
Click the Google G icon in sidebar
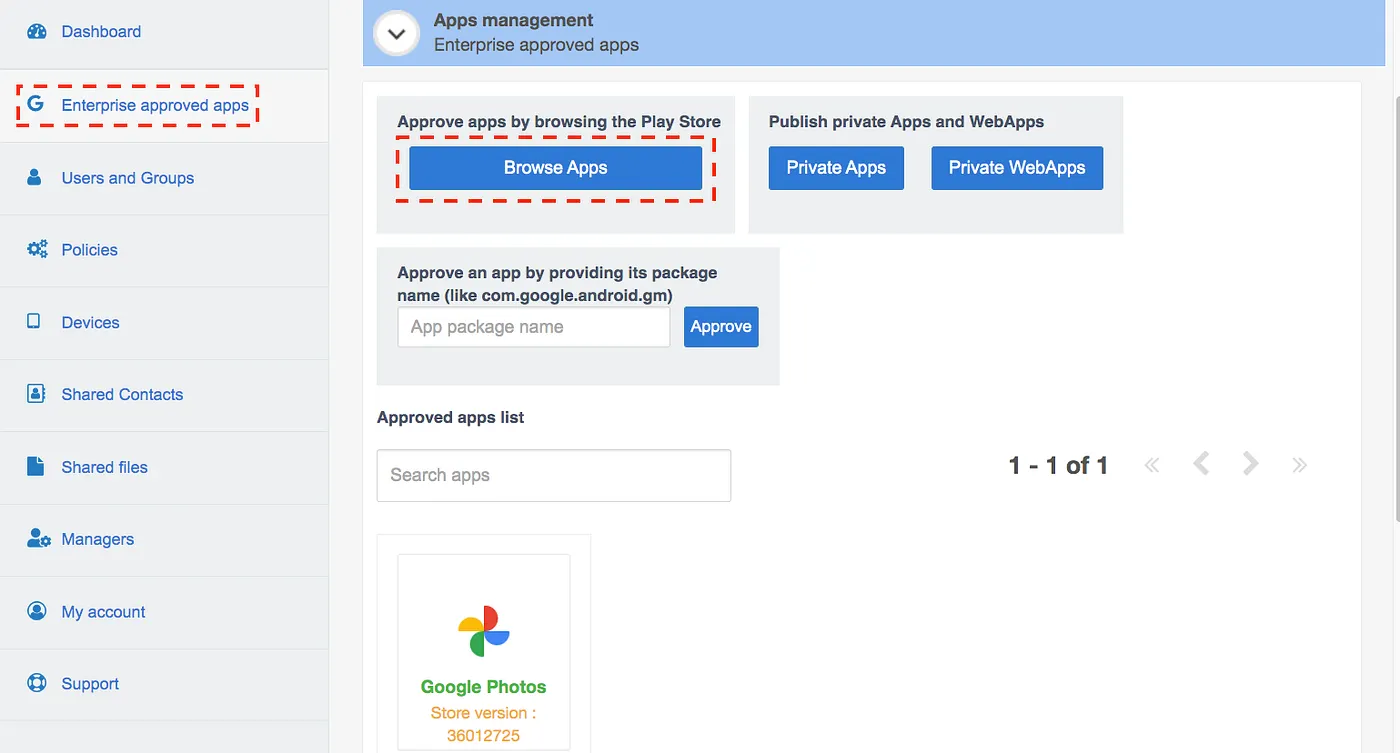(x=36, y=104)
